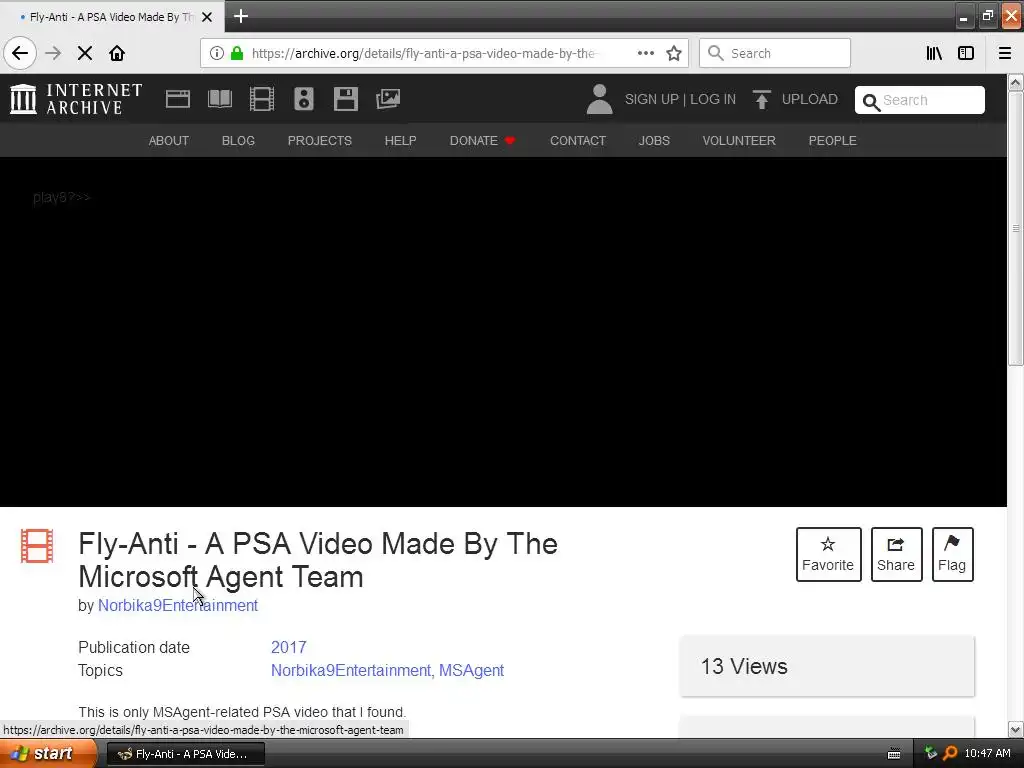The image size is (1024, 768).
Task: Click the 10:47 AM taskbar clock
Action: click(987, 754)
